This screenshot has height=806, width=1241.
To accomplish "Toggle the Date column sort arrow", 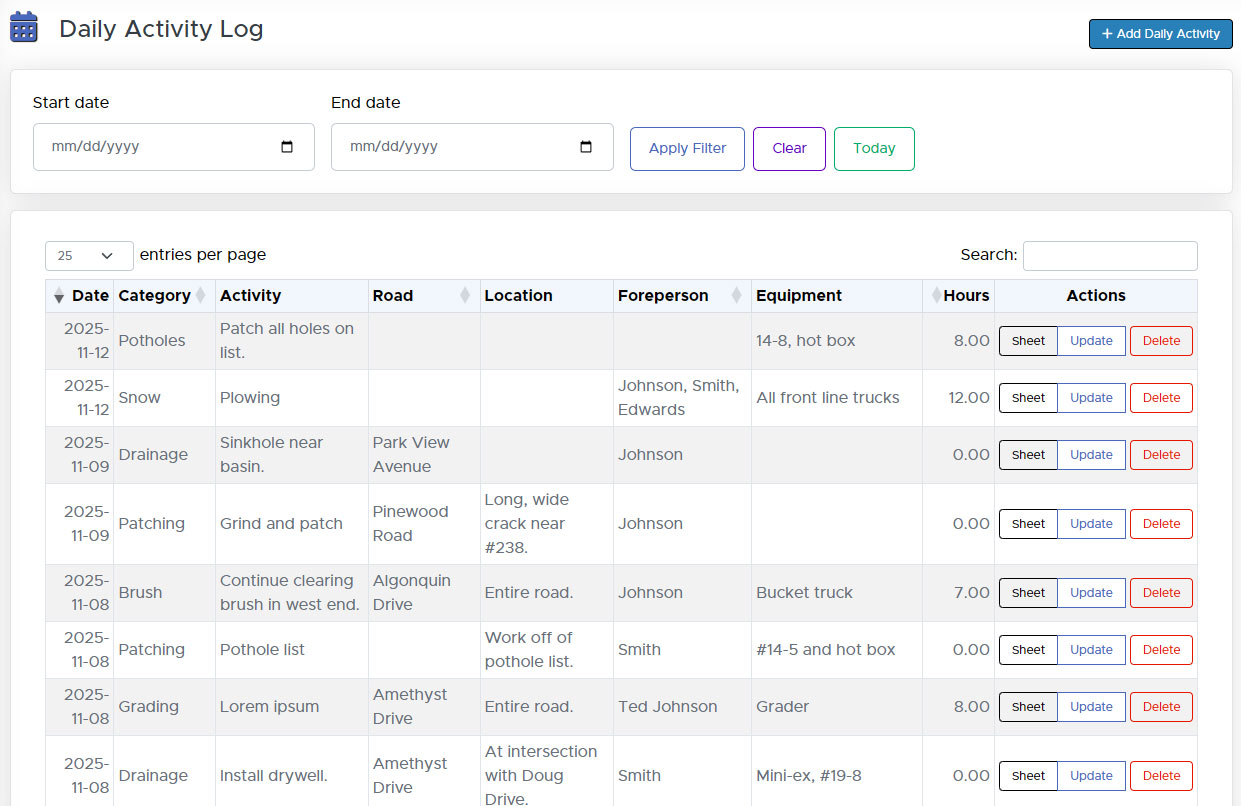I will pos(59,296).
